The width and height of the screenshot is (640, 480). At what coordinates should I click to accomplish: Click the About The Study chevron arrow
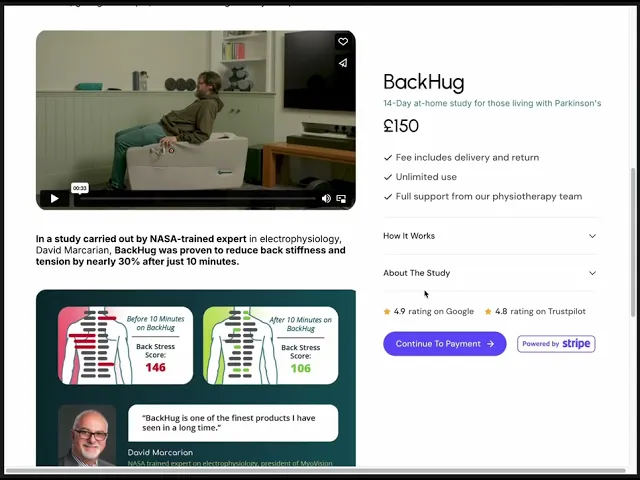(592, 273)
